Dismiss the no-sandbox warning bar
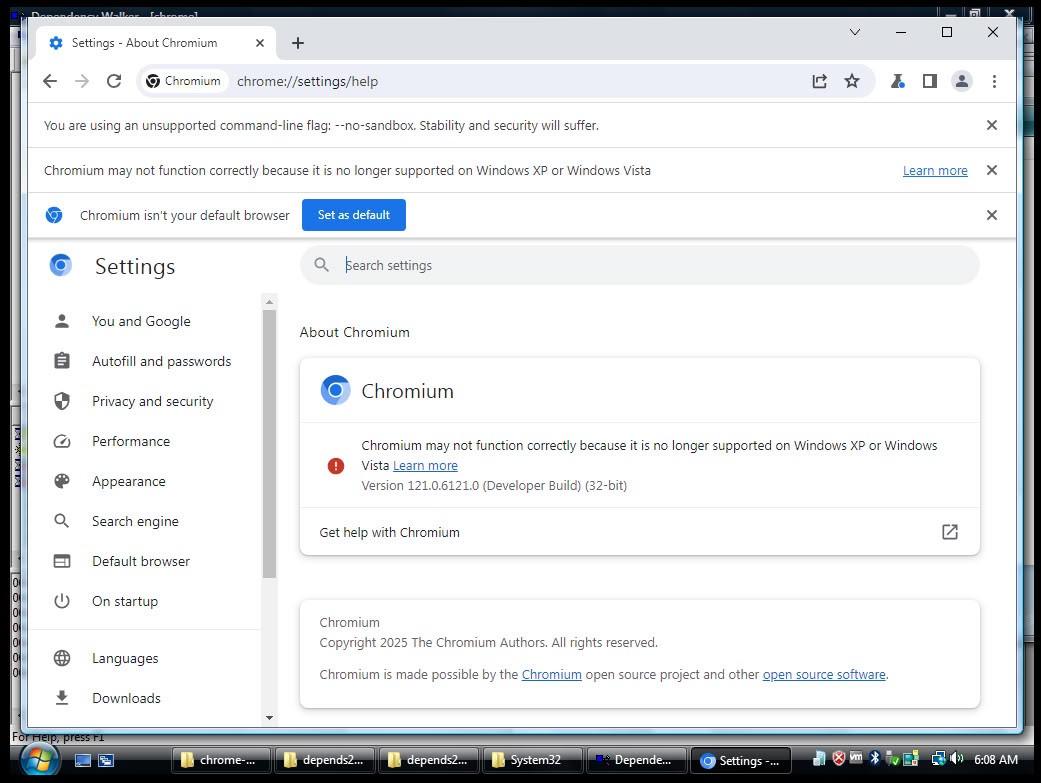 pyautogui.click(x=991, y=126)
